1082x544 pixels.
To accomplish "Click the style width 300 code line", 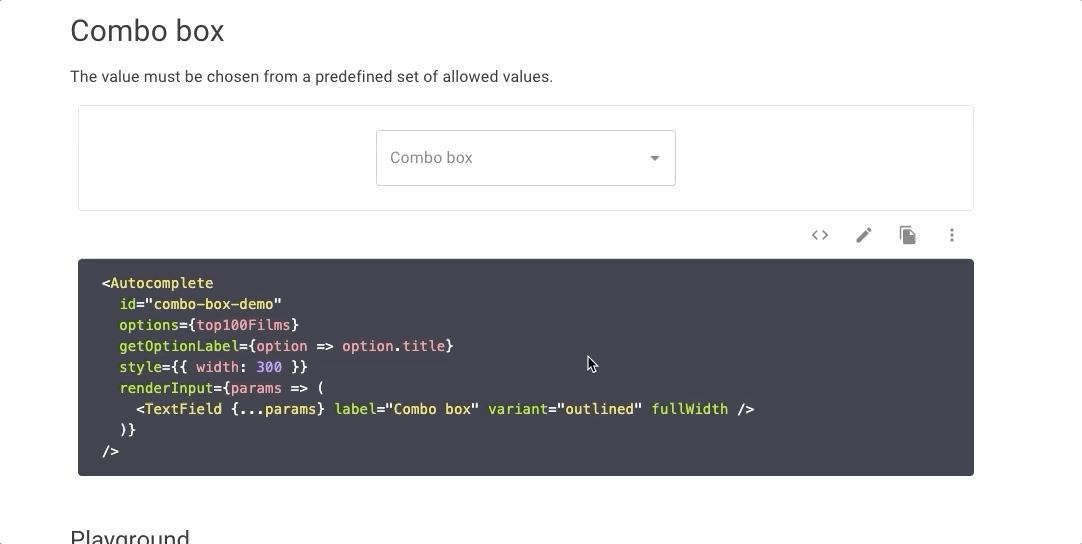I will click(213, 367).
